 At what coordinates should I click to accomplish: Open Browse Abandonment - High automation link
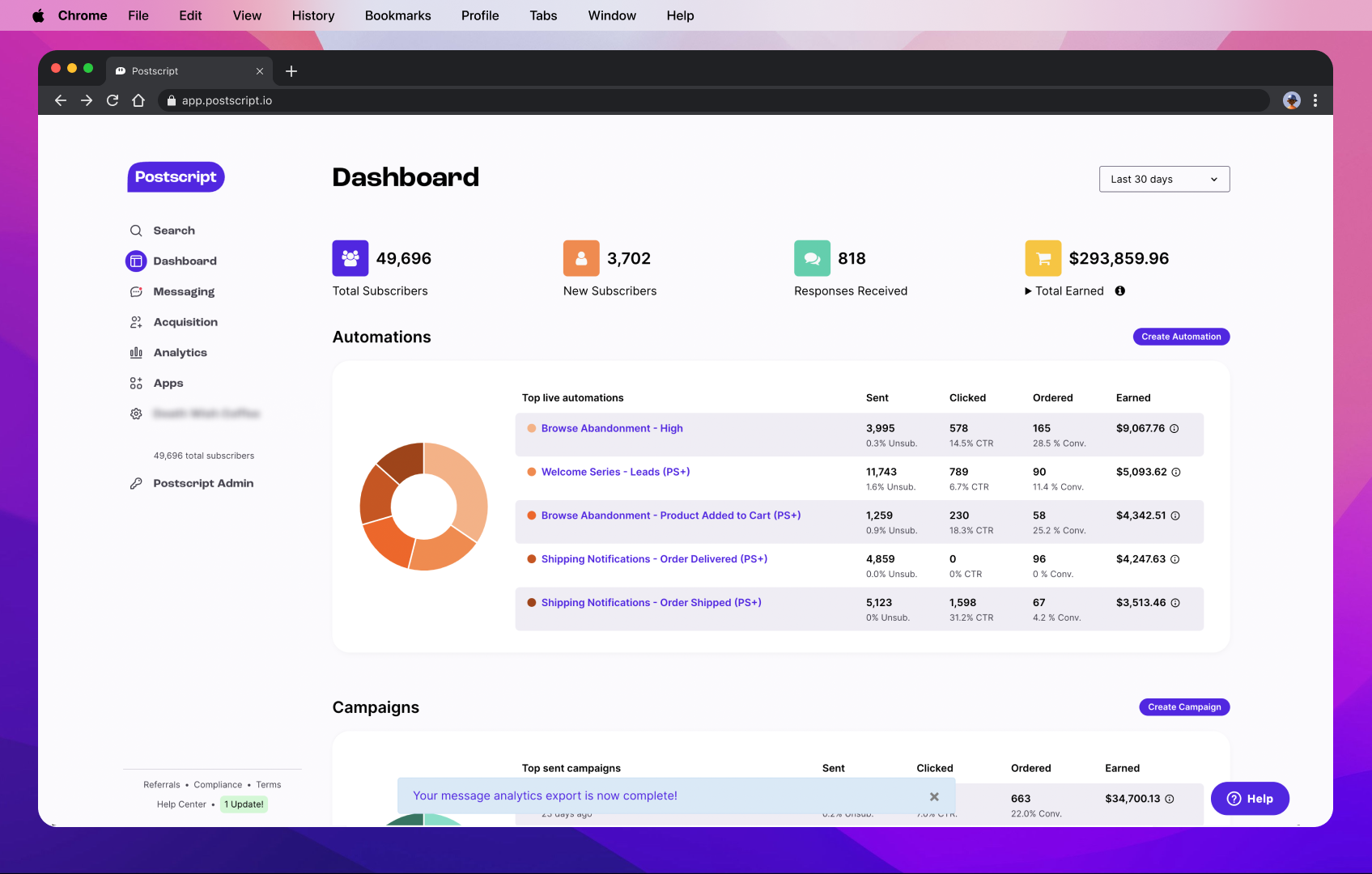point(612,428)
